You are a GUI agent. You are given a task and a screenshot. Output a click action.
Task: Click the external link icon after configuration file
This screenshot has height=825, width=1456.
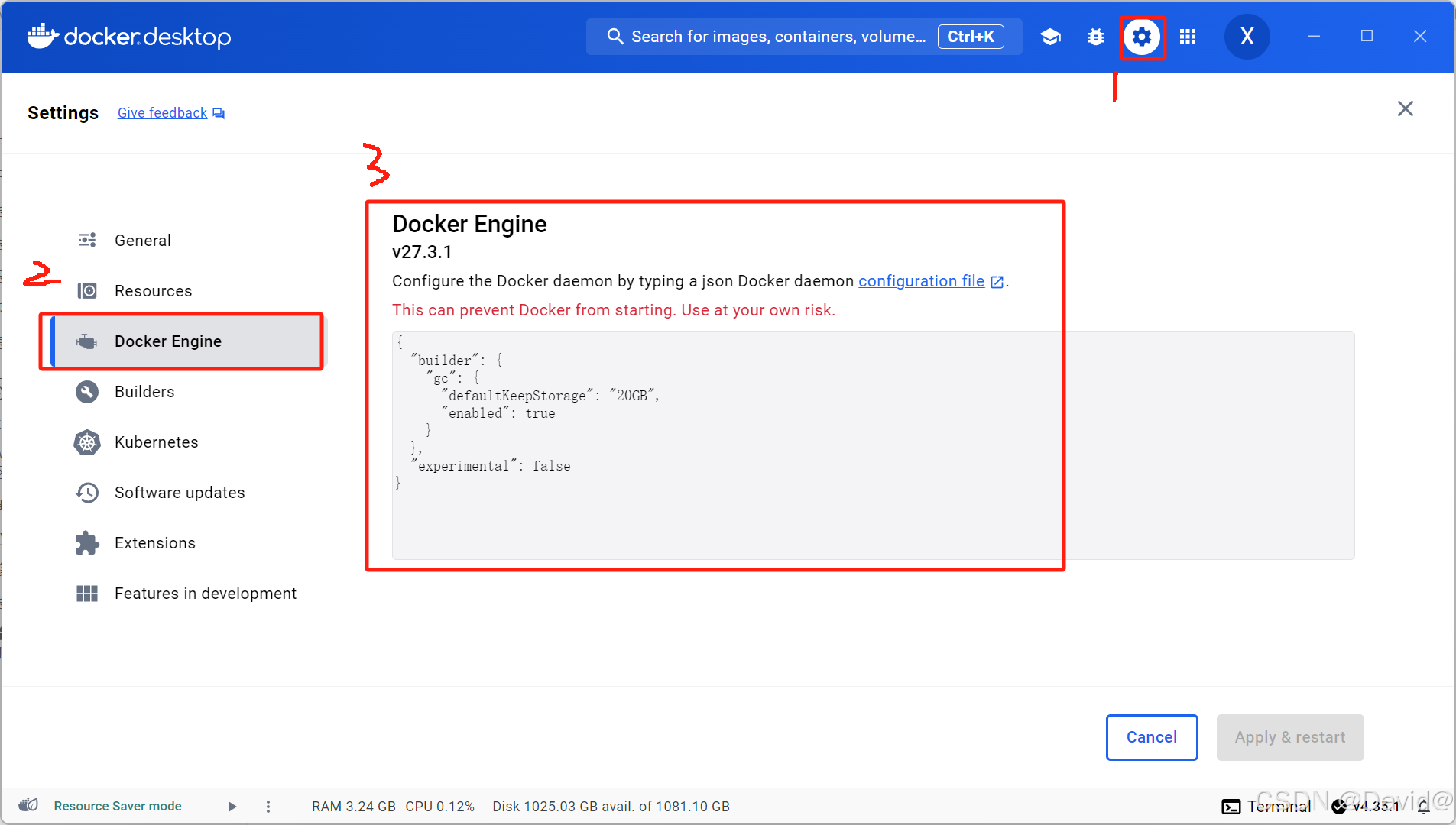click(x=997, y=282)
